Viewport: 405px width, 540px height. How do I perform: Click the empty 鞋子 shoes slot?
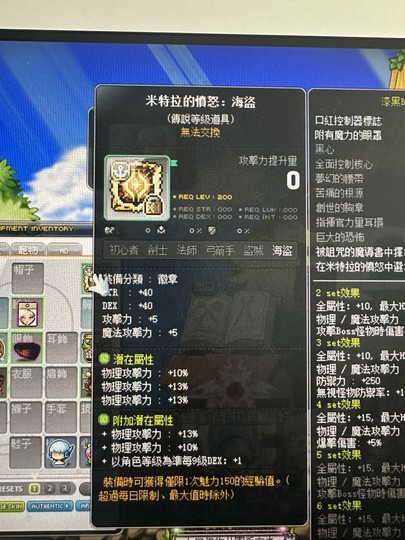[x=26, y=453]
